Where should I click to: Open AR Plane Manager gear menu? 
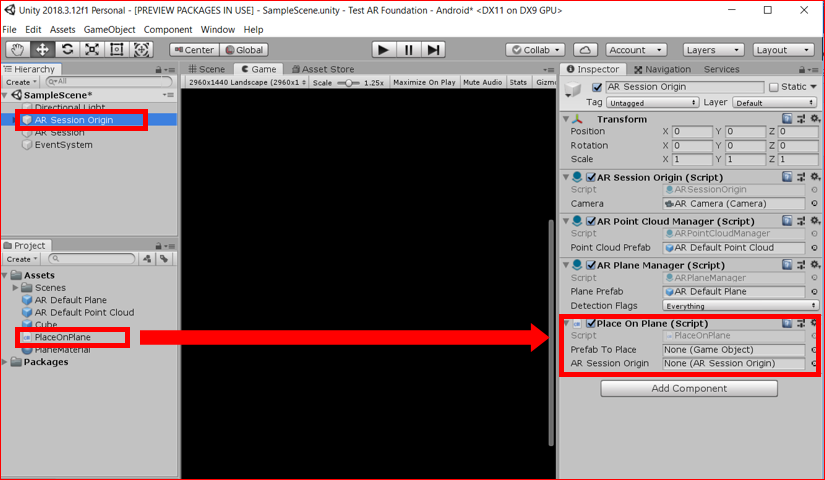(814, 264)
